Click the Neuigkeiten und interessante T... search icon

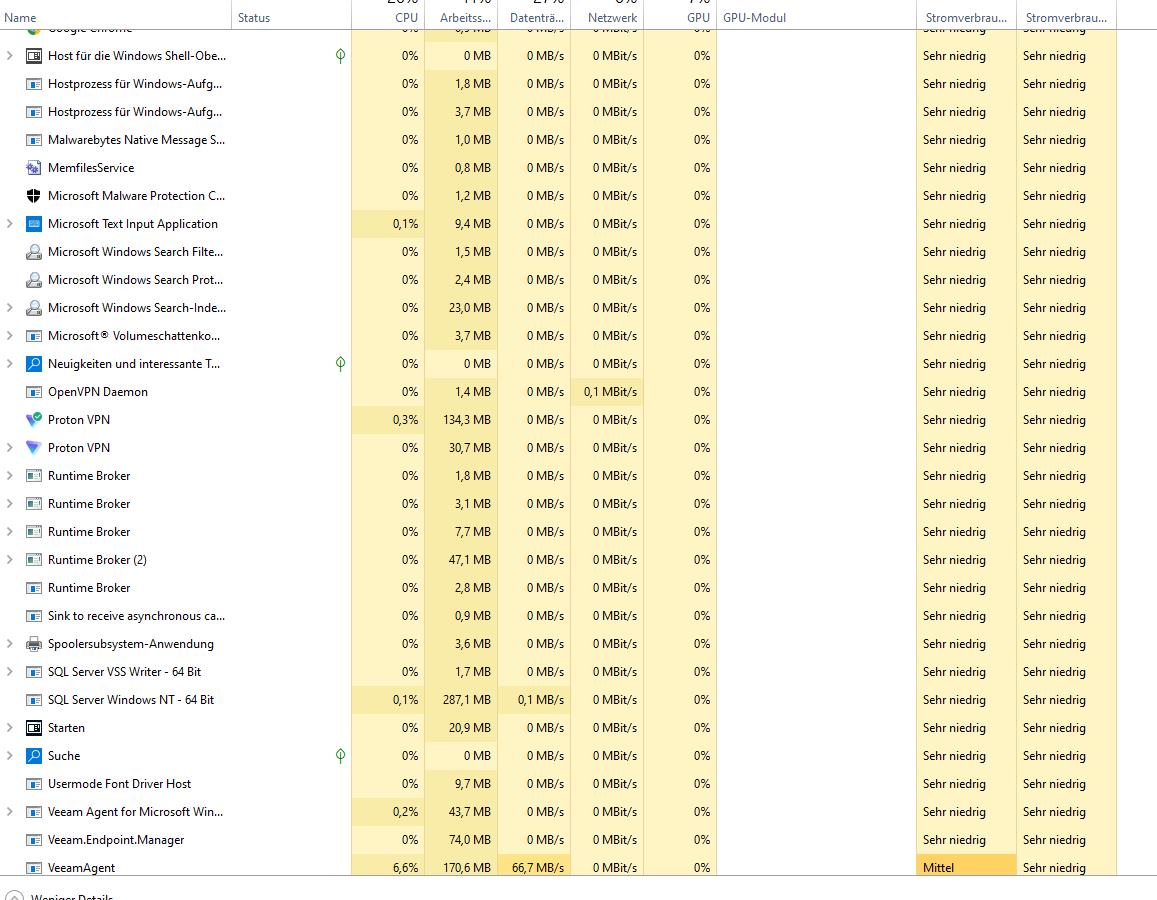tap(33, 364)
